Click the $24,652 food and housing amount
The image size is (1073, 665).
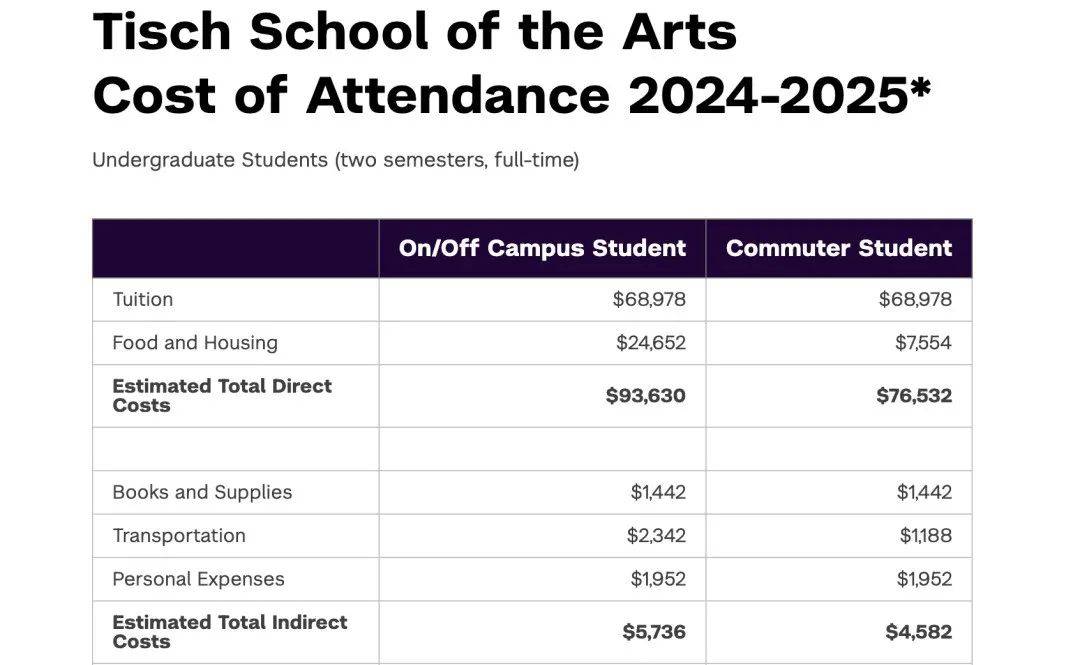pos(651,343)
